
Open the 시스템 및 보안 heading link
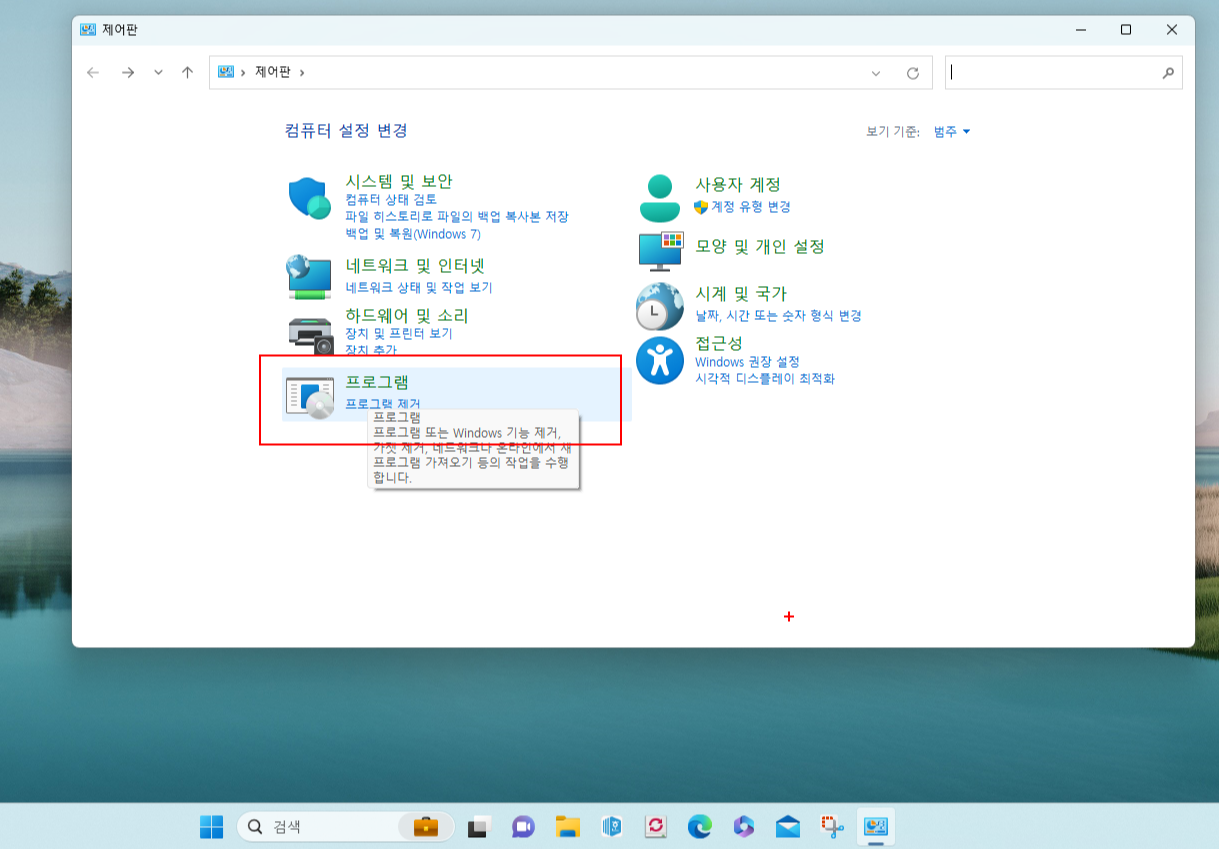point(399,181)
